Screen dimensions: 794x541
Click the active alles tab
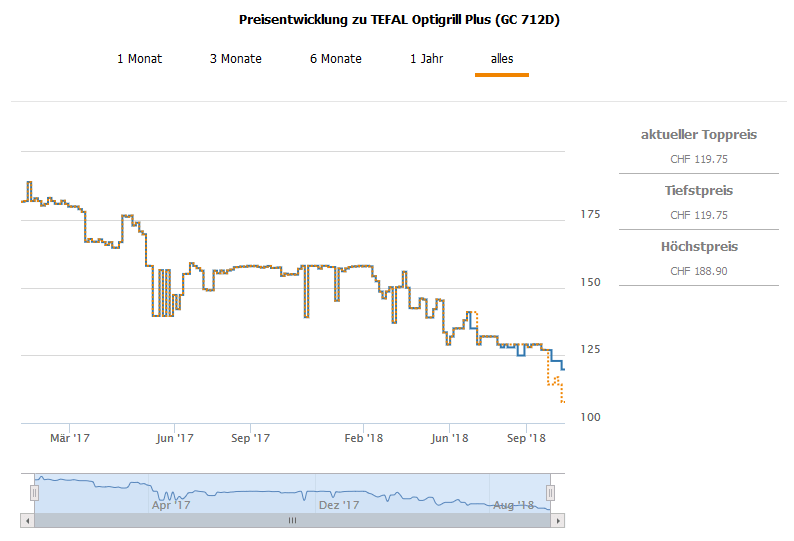pyautogui.click(x=502, y=59)
